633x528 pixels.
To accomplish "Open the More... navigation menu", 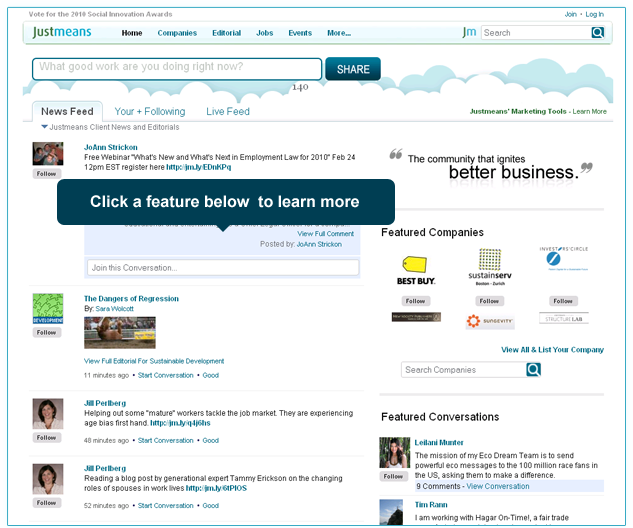I will click(339, 33).
